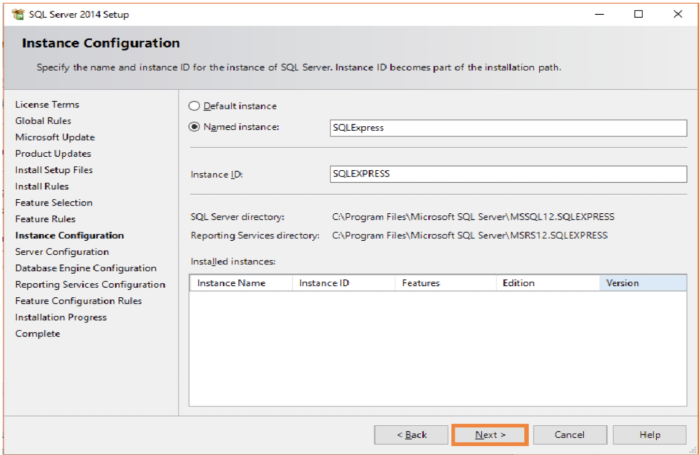Click the 'Instance ID:' label

[x=217, y=174]
